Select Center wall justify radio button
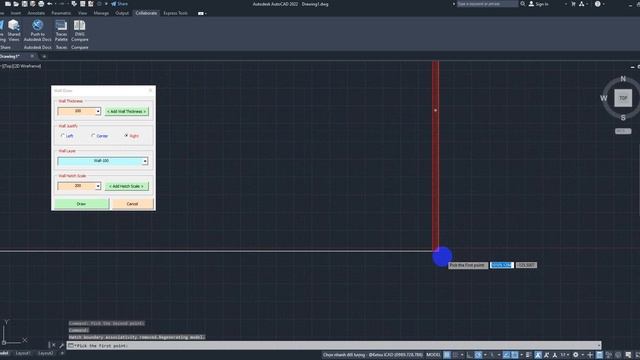 (93, 136)
